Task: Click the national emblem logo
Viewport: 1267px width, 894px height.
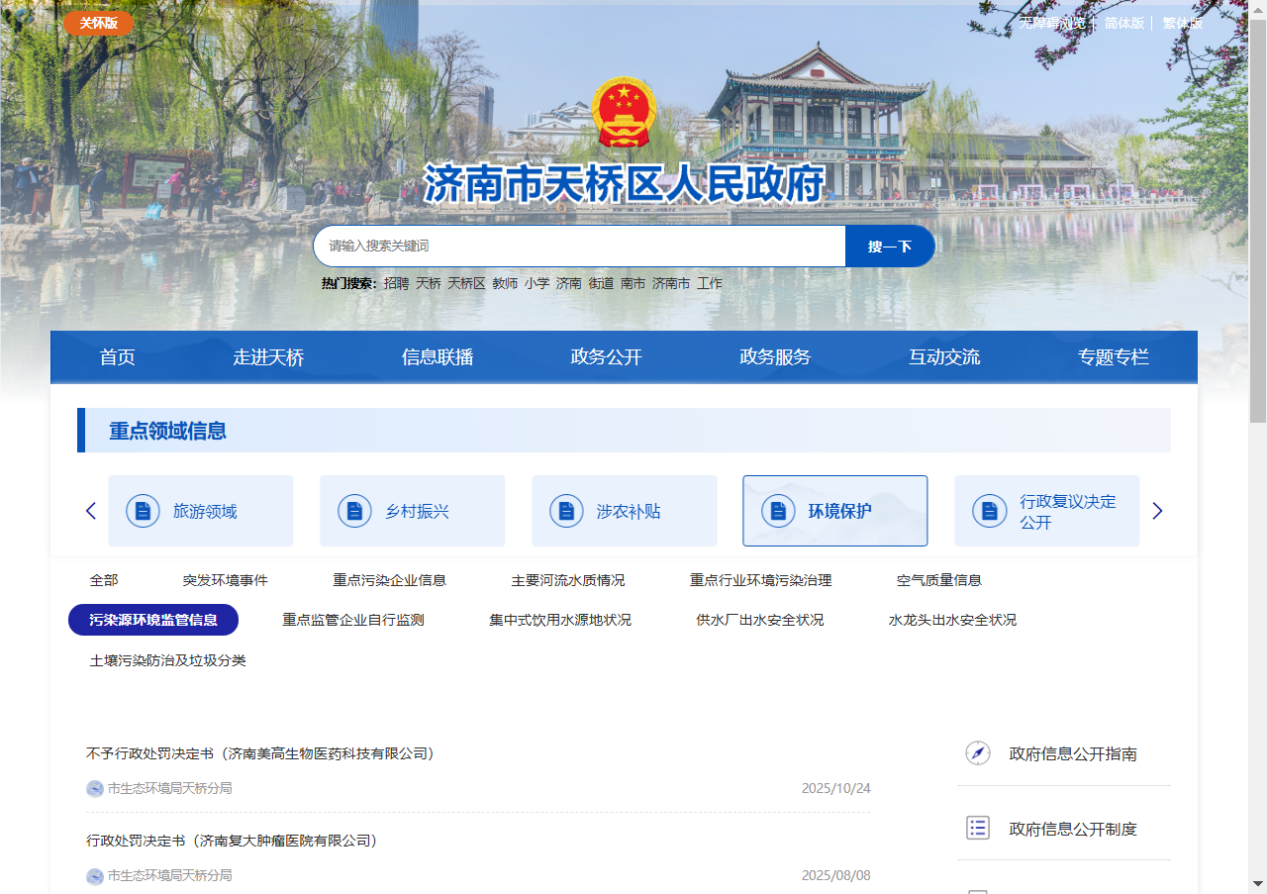Action: tap(623, 112)
